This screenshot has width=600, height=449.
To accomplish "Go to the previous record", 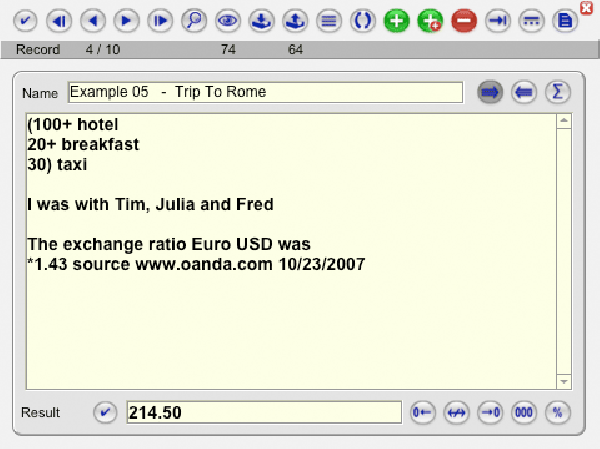I will [93, 21].
